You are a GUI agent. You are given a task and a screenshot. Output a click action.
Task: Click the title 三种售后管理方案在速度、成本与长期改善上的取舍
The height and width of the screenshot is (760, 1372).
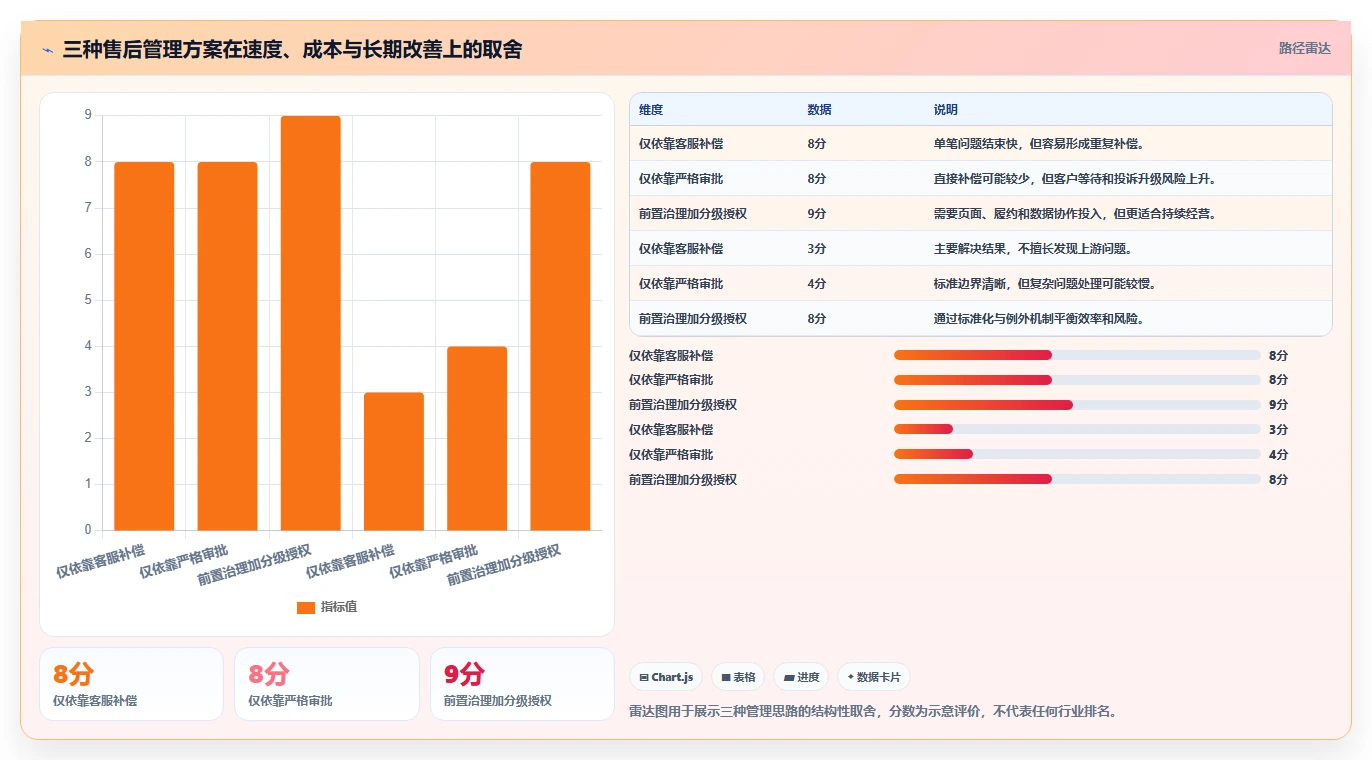(x=292, y=49)
